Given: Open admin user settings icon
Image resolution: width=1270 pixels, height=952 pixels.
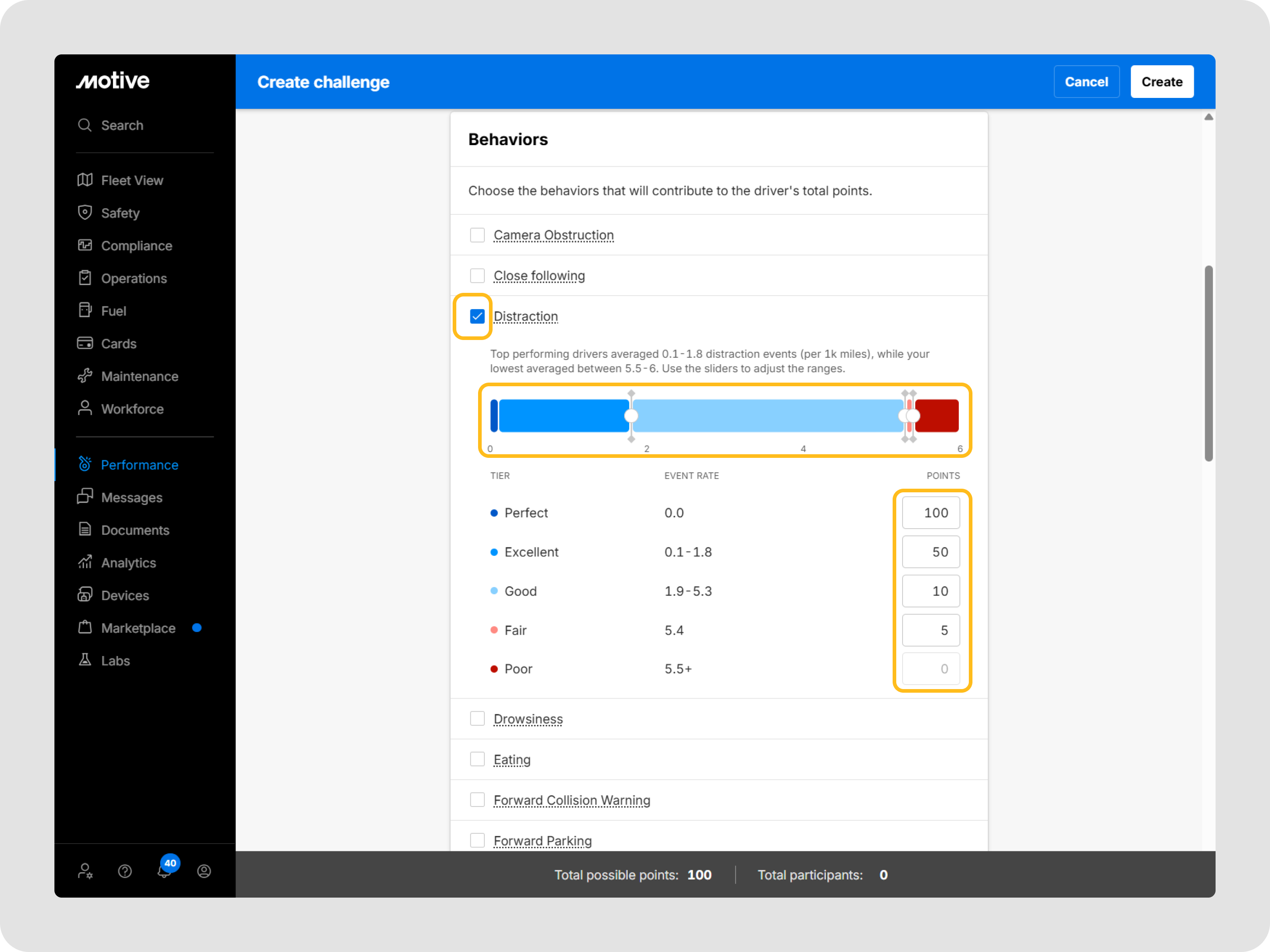Looking at the screenshot, I should click(85, 871).
